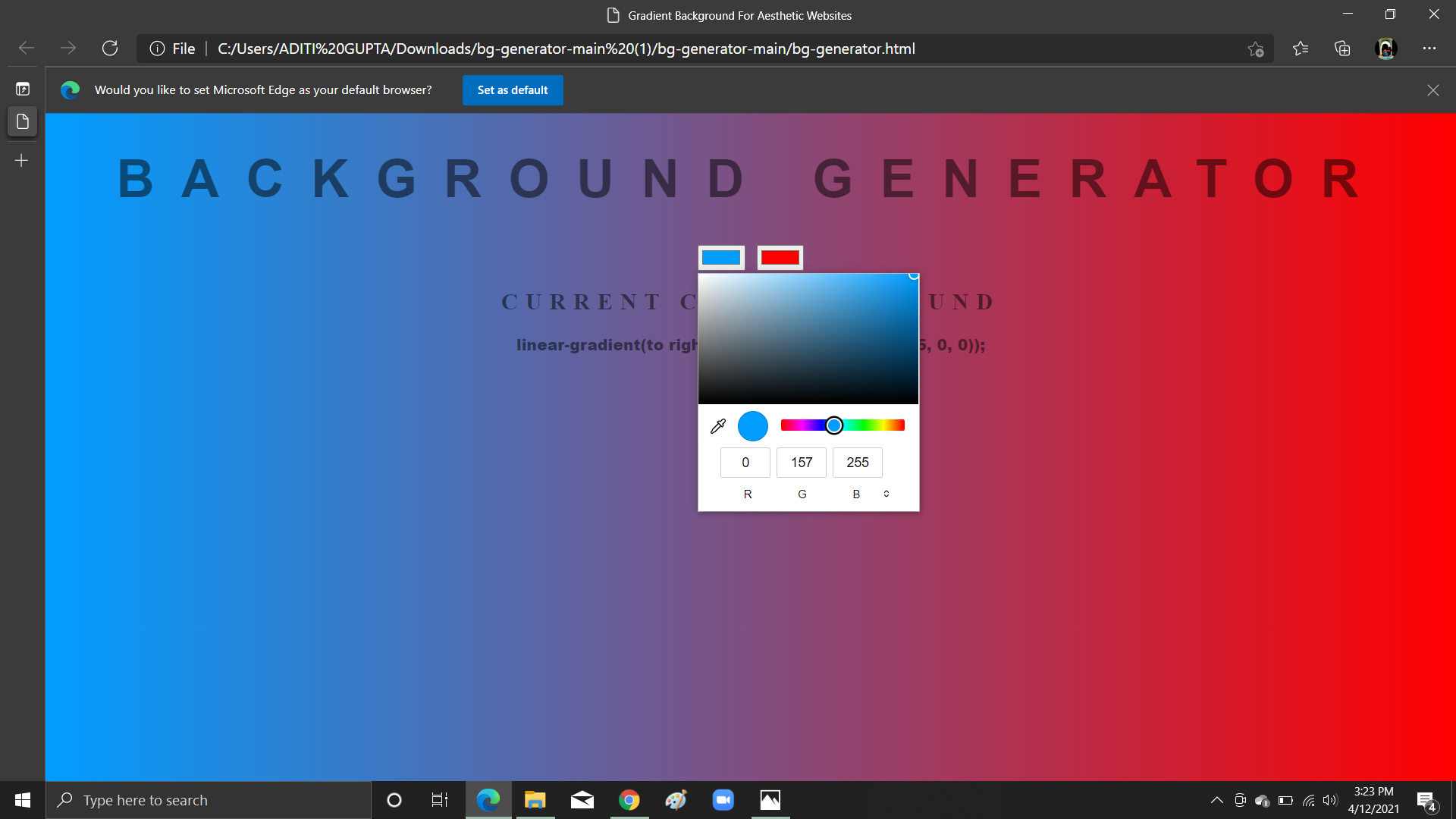The image size is (1456, 819).
Task: Add this page to favorites with the star
Action: pyautogui.click(x=1255, y=48)
